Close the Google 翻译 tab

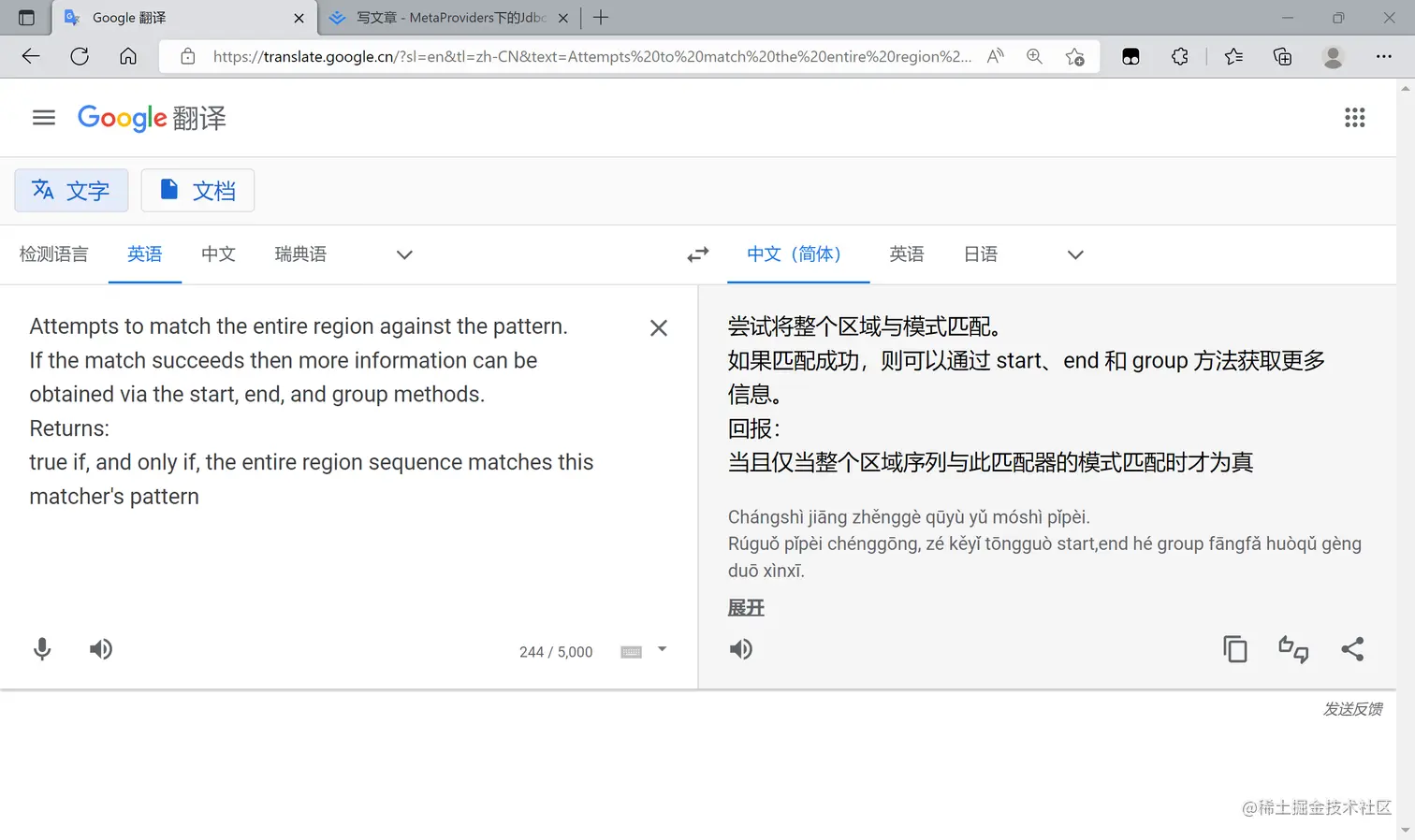299,18
